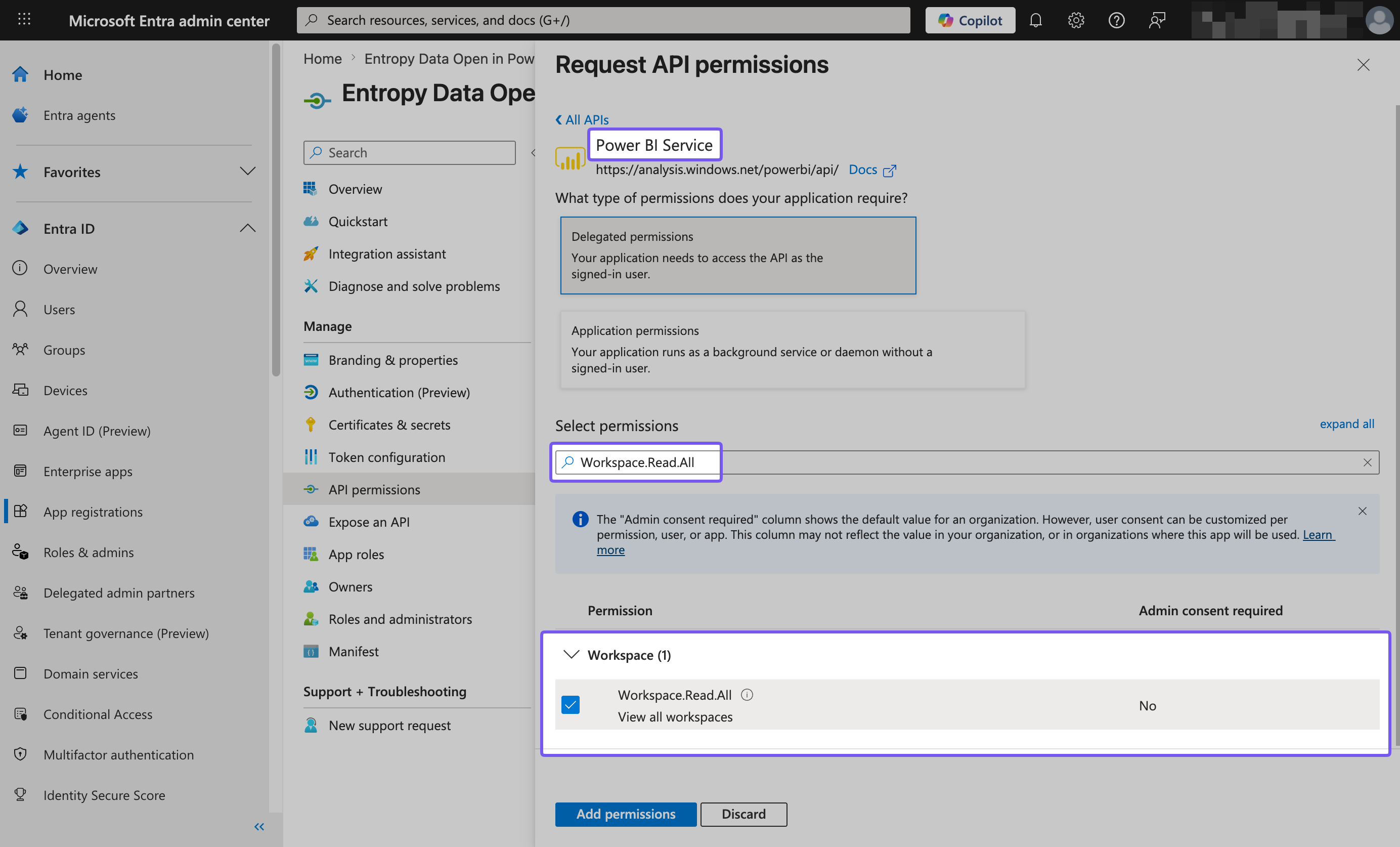The image size is (1400, 847).
Task: Collapse the left navigation with double chevron
Action: click(259, 827)
